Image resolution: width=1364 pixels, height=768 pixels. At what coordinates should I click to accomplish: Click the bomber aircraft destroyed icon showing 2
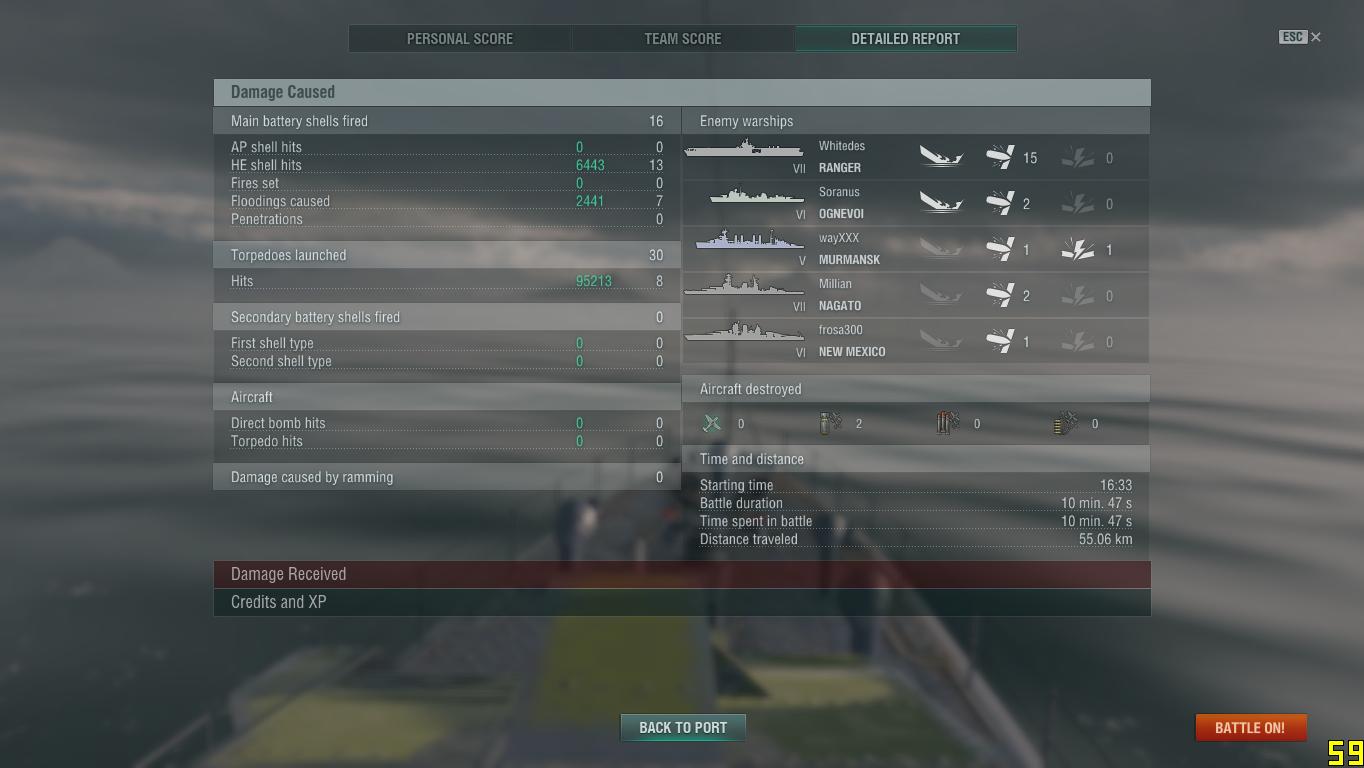(830, 424)
